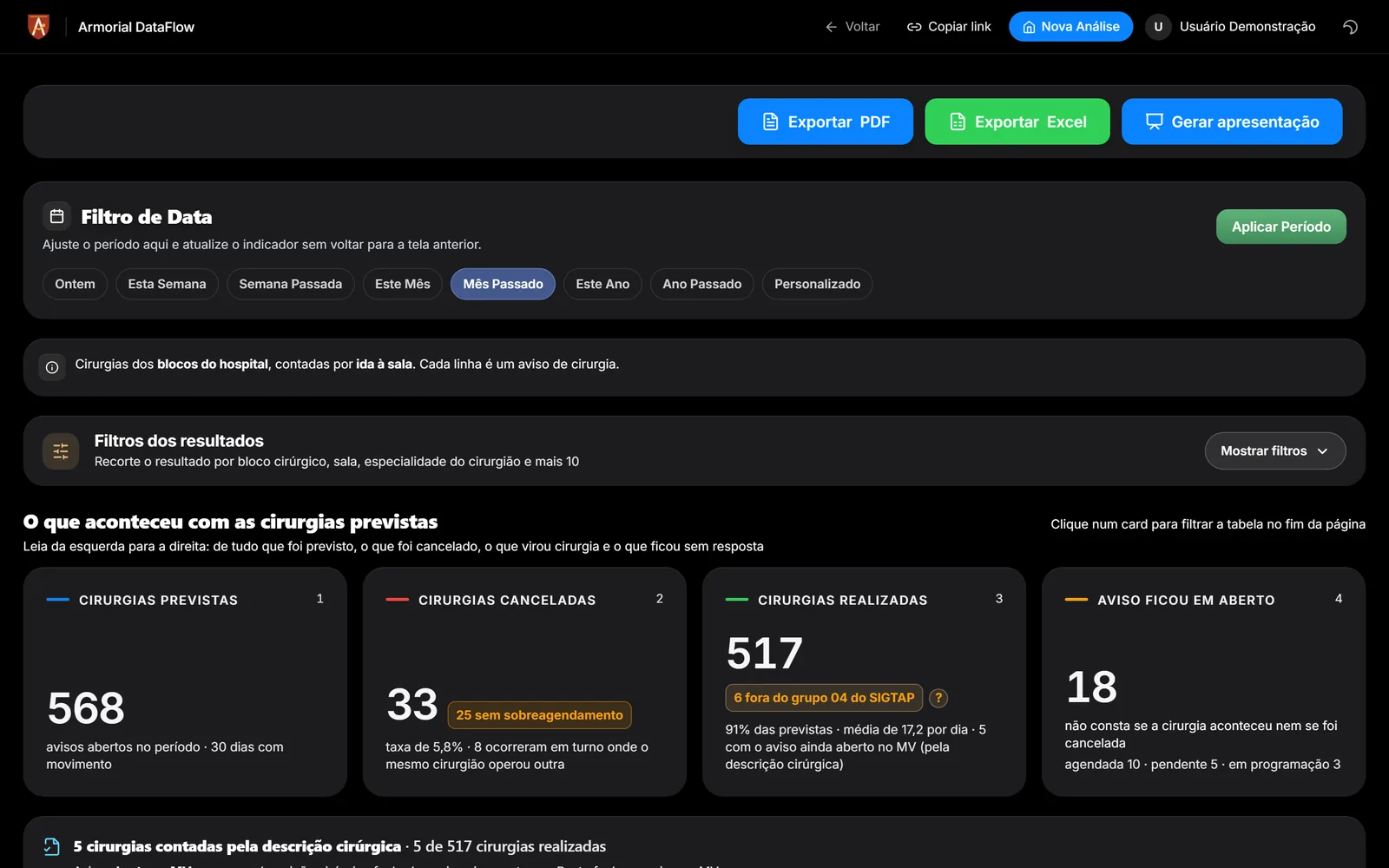Click the 568 previstas value
Screen dimensions: 1389x868
(86, 708)
